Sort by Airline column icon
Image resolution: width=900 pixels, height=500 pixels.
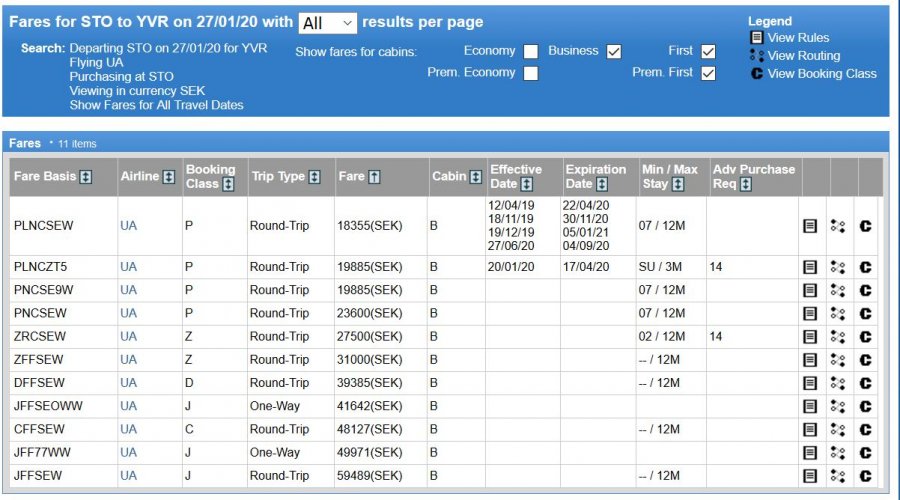pyautogui.click(x=169, y=177)
